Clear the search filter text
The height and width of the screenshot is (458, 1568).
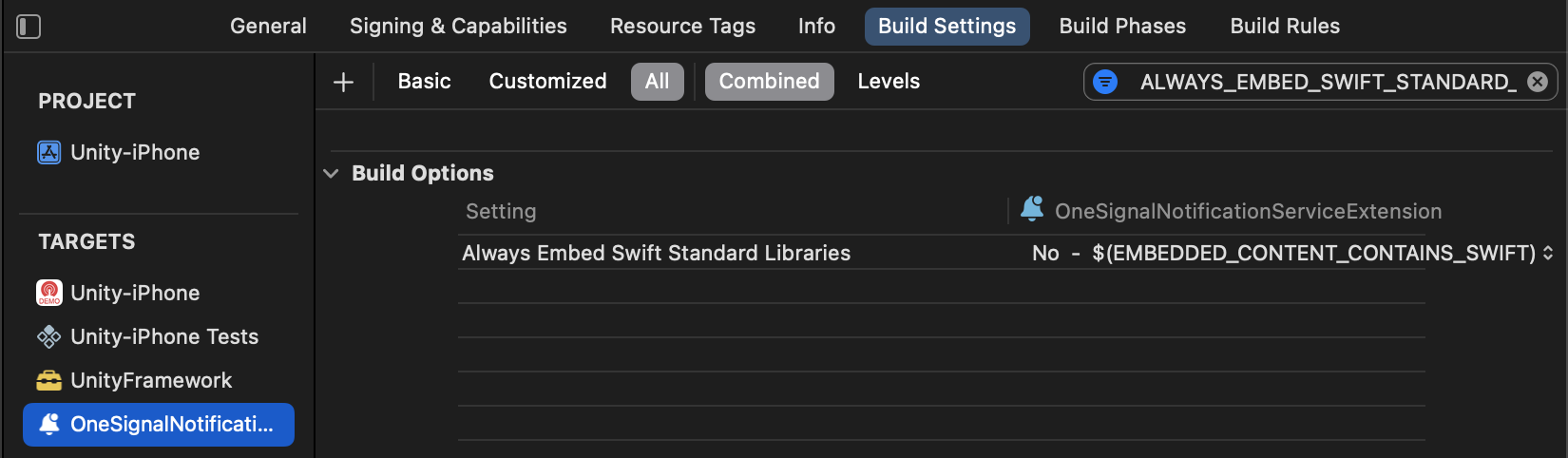coord(1538,82)
